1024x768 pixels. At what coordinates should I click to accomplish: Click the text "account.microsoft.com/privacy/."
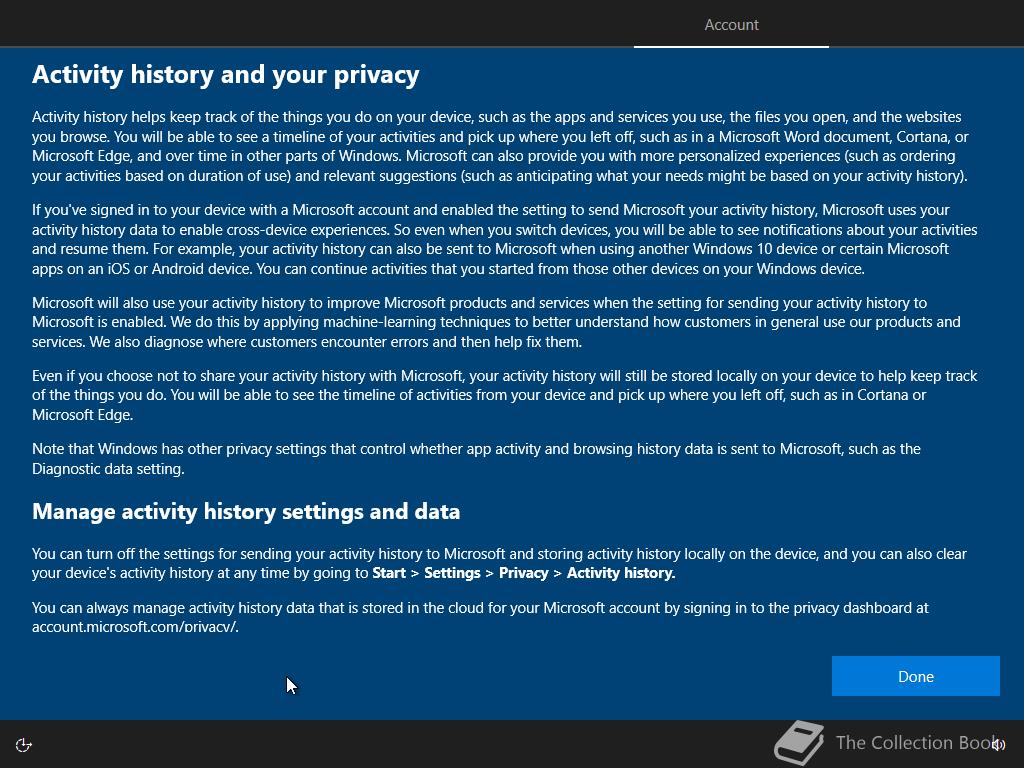pos(135,627)
